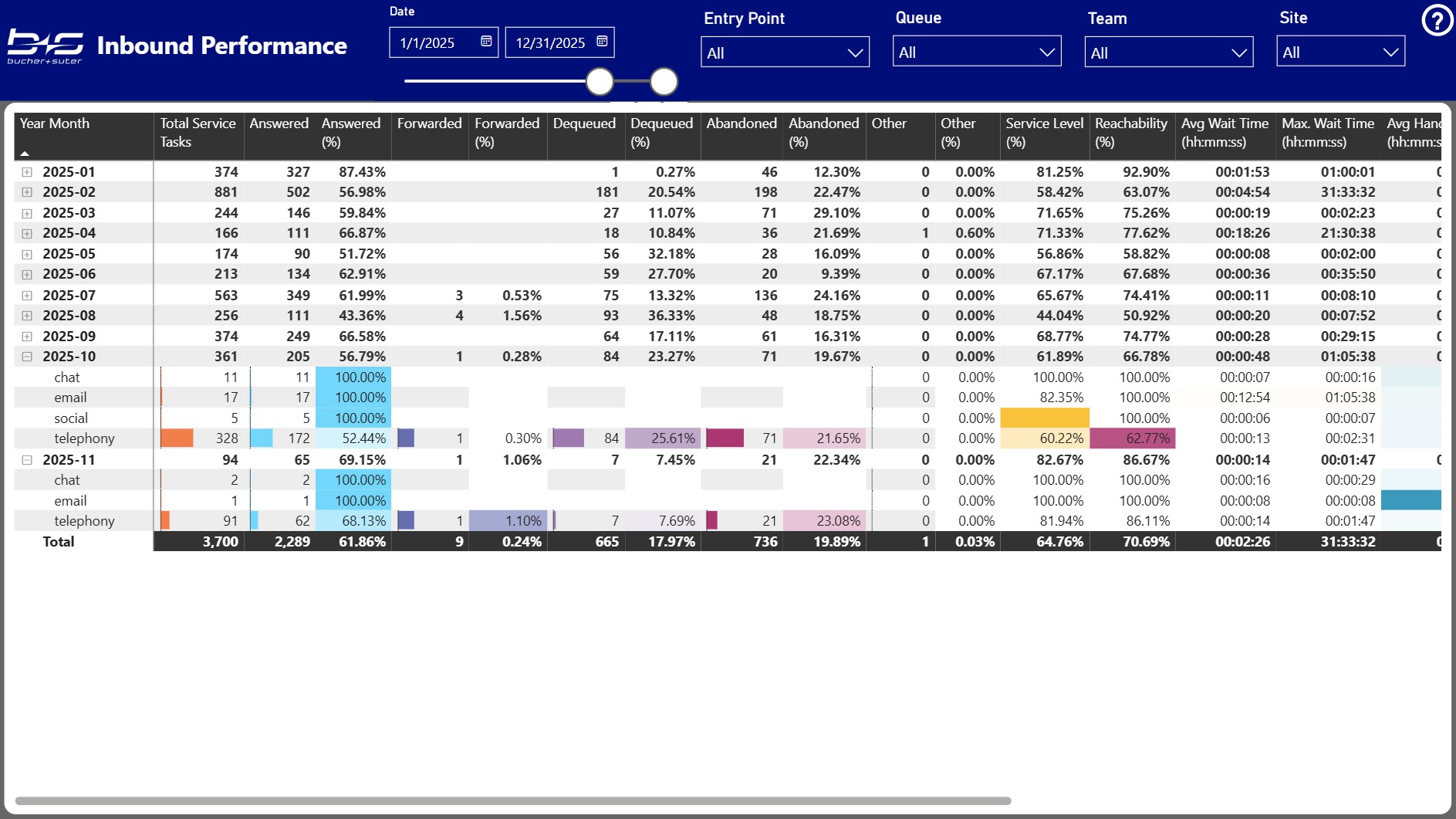Screen dimensions: 1456x819
Task: Click the sort arrow under Year Month header
Action: point(25,153)
